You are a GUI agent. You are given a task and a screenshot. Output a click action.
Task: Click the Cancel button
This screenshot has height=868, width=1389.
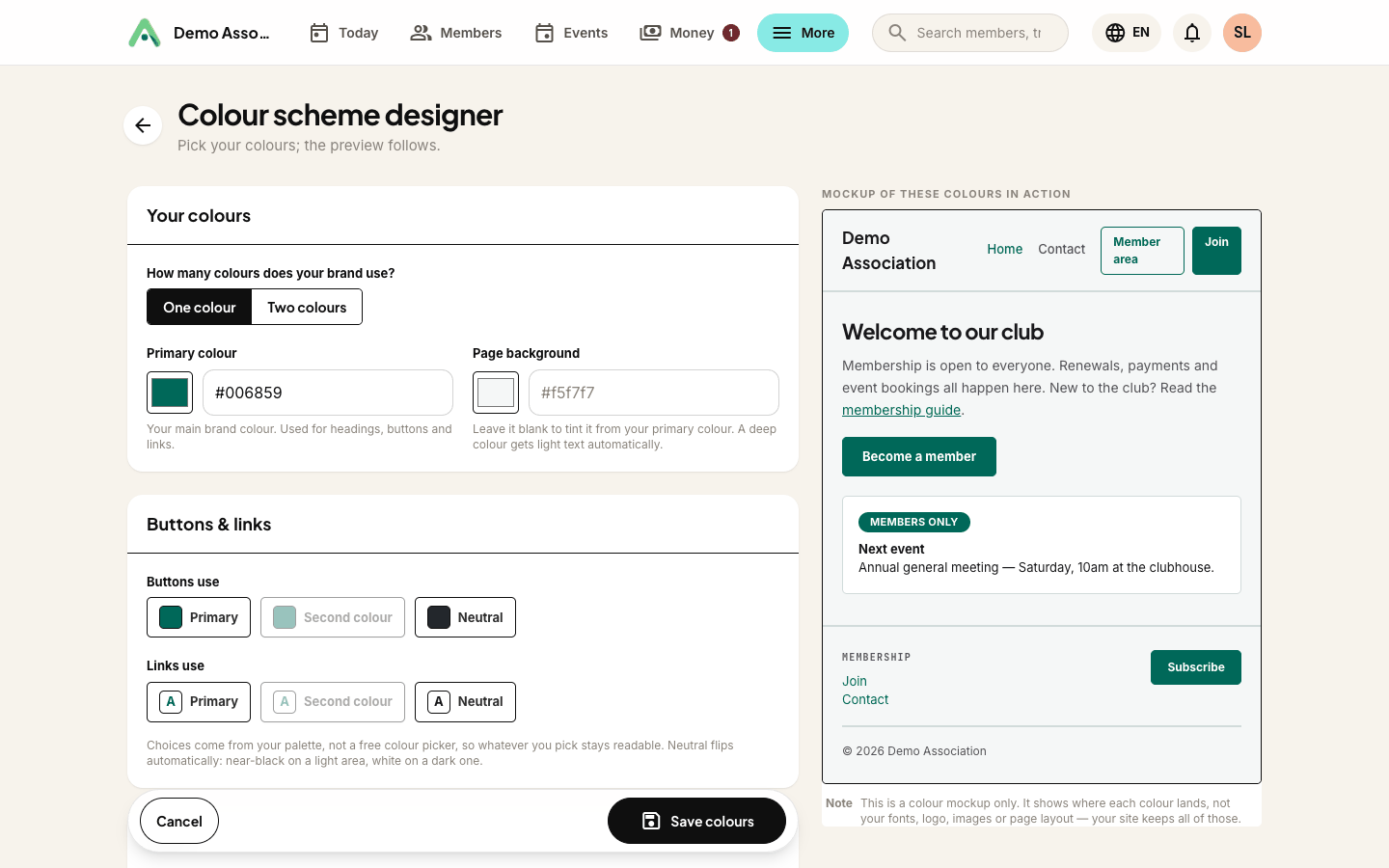coord(179,821)
